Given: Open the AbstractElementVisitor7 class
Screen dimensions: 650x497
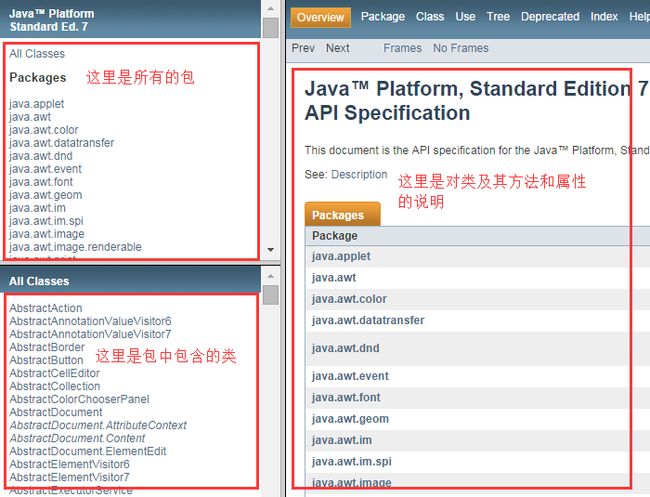Looking at the screenshot, I should [x=69, y=477].
